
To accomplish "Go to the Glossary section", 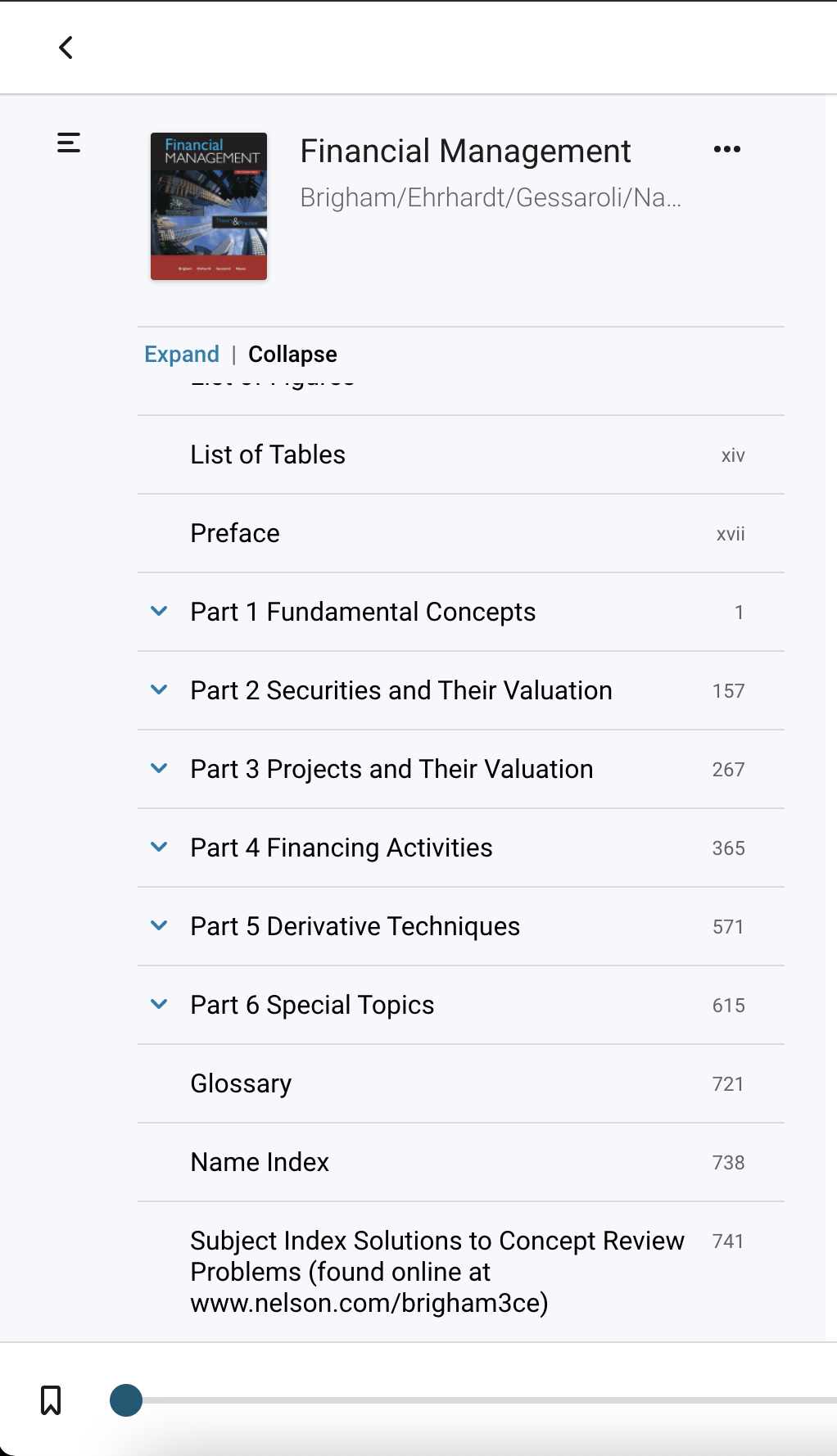I will point(461,1083).
